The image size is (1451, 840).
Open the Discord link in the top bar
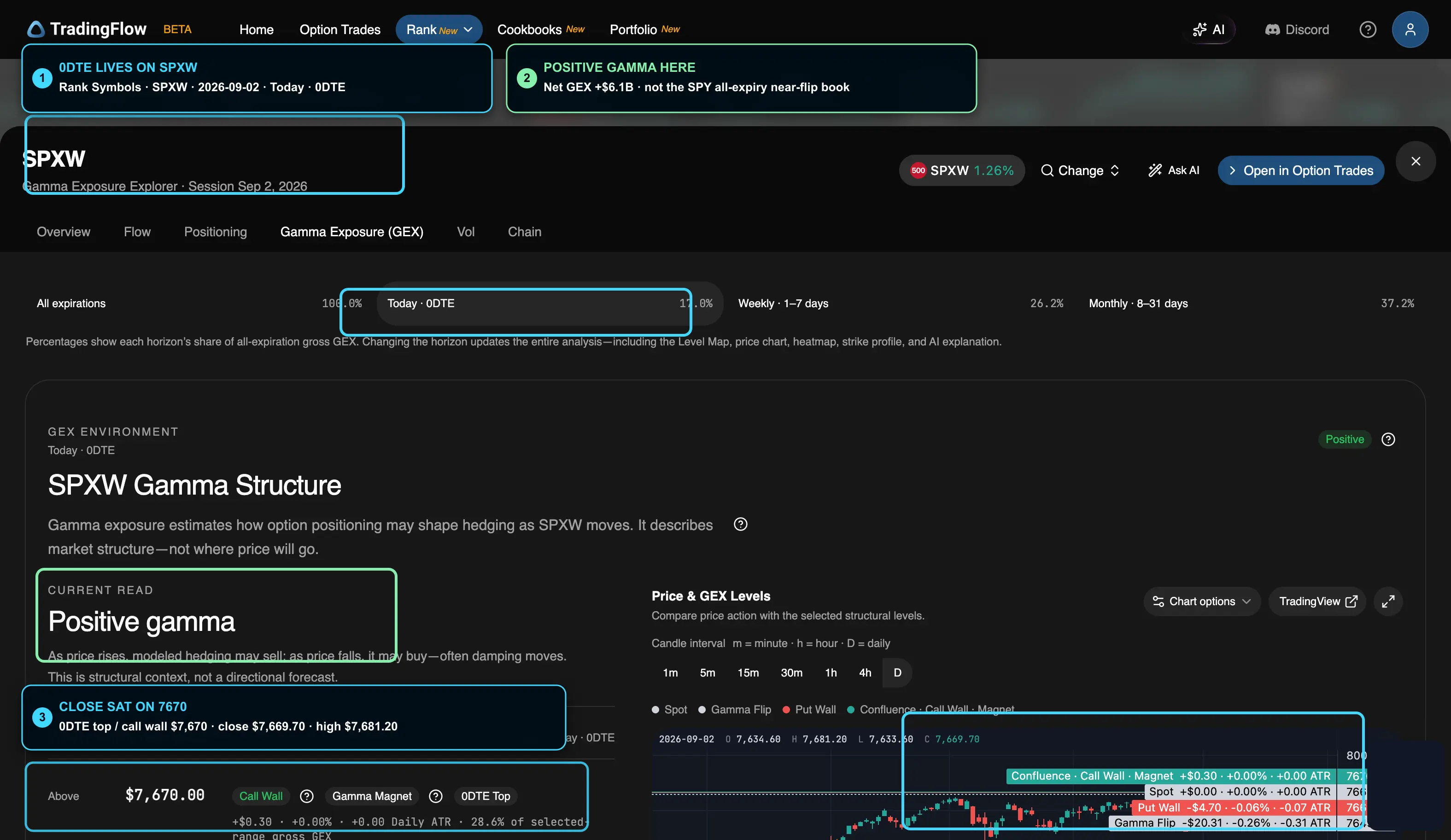click(1297, 29)
